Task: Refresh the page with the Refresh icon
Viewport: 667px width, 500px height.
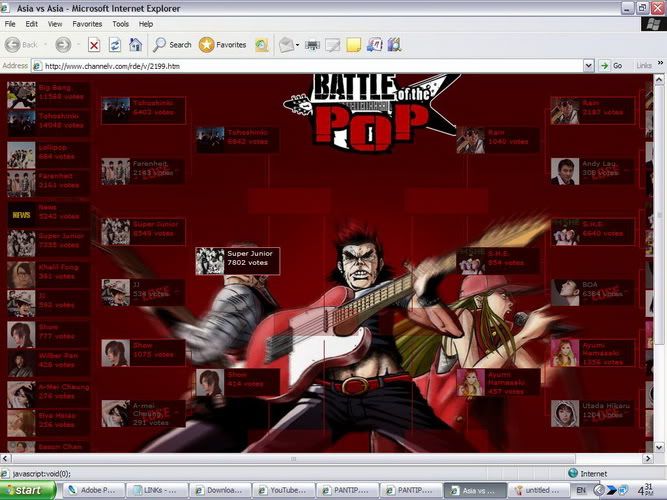Action: (115, 45)
